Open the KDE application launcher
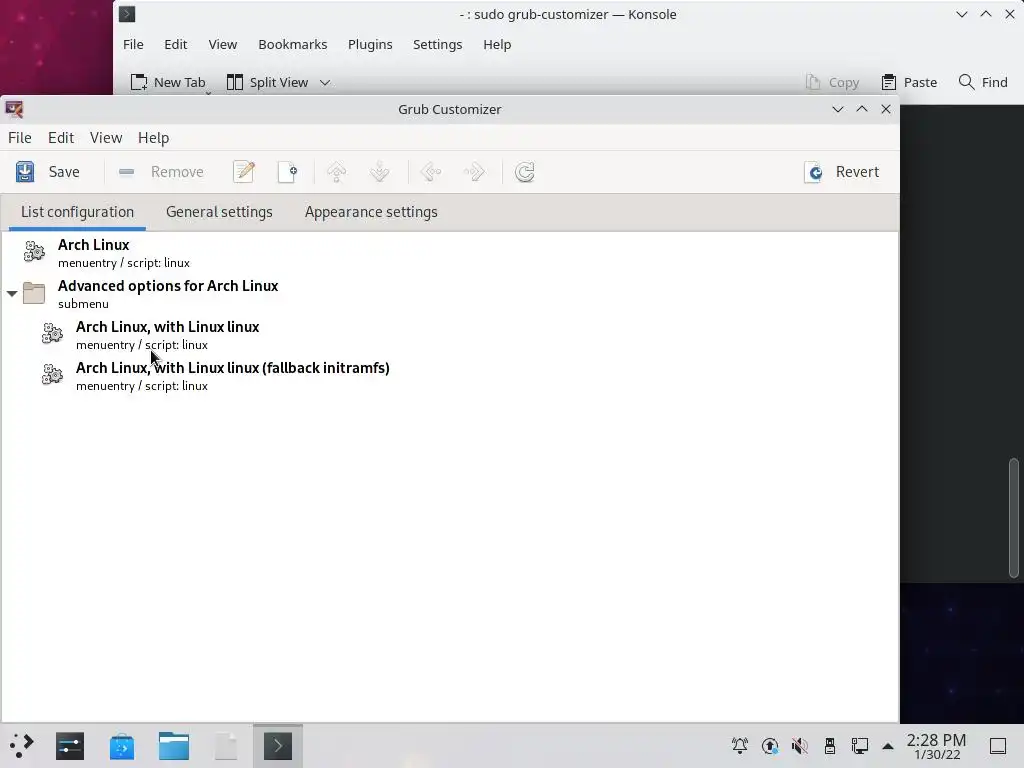The height and width of the screenshot is (768, 1024). point(21,746)
